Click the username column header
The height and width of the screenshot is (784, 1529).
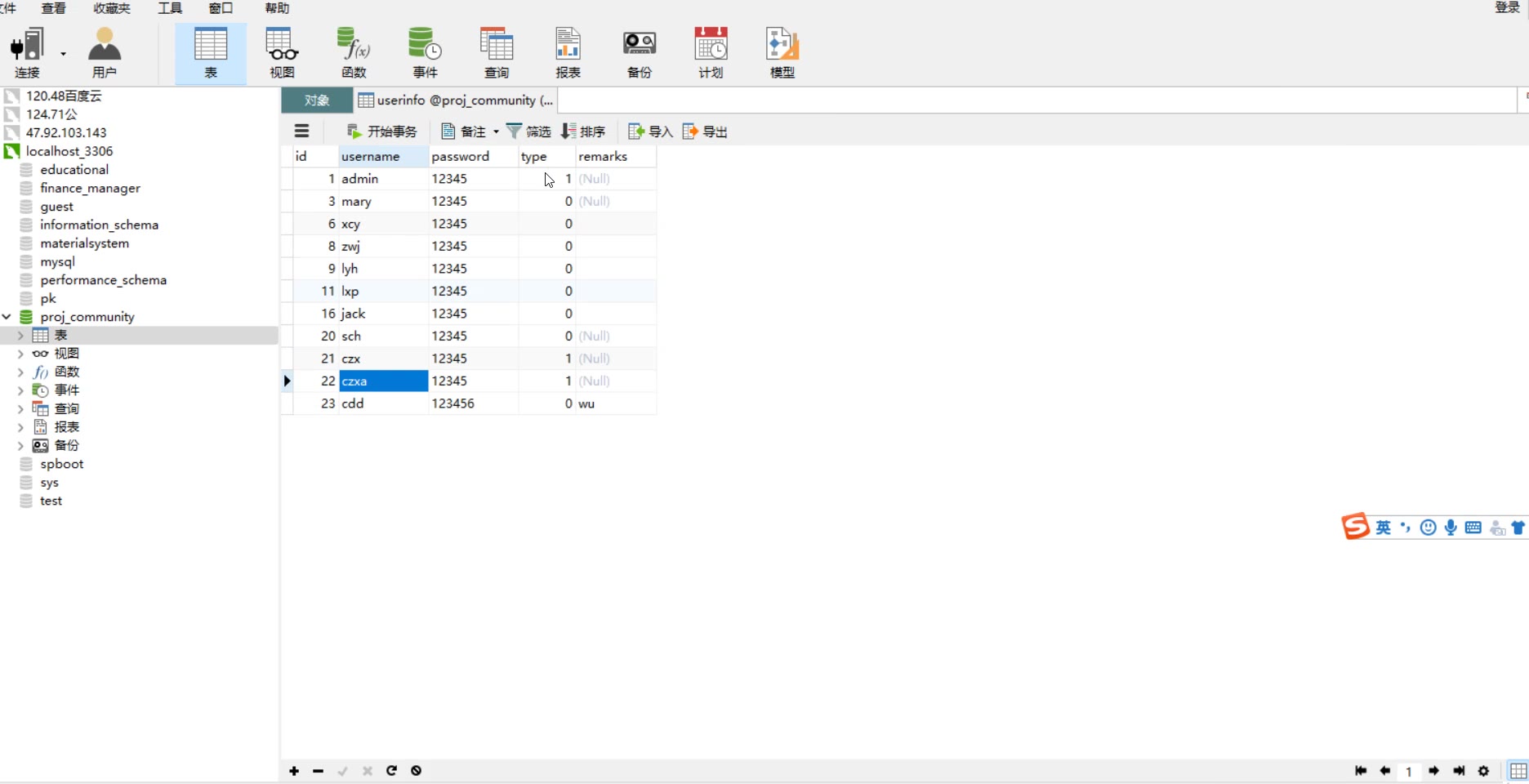click(x=384, y=156)
